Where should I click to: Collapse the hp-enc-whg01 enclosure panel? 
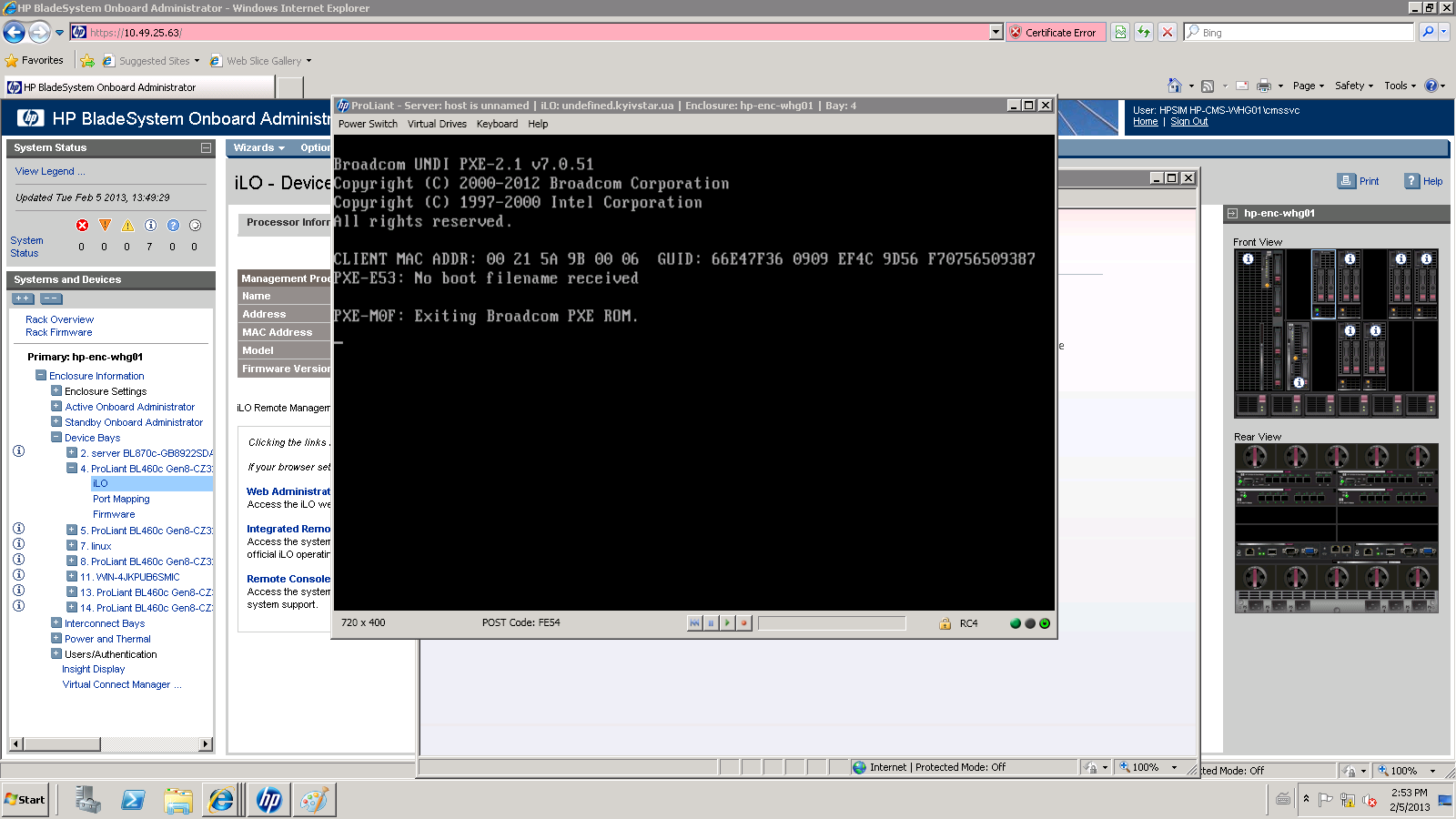tap(1232, 214)
